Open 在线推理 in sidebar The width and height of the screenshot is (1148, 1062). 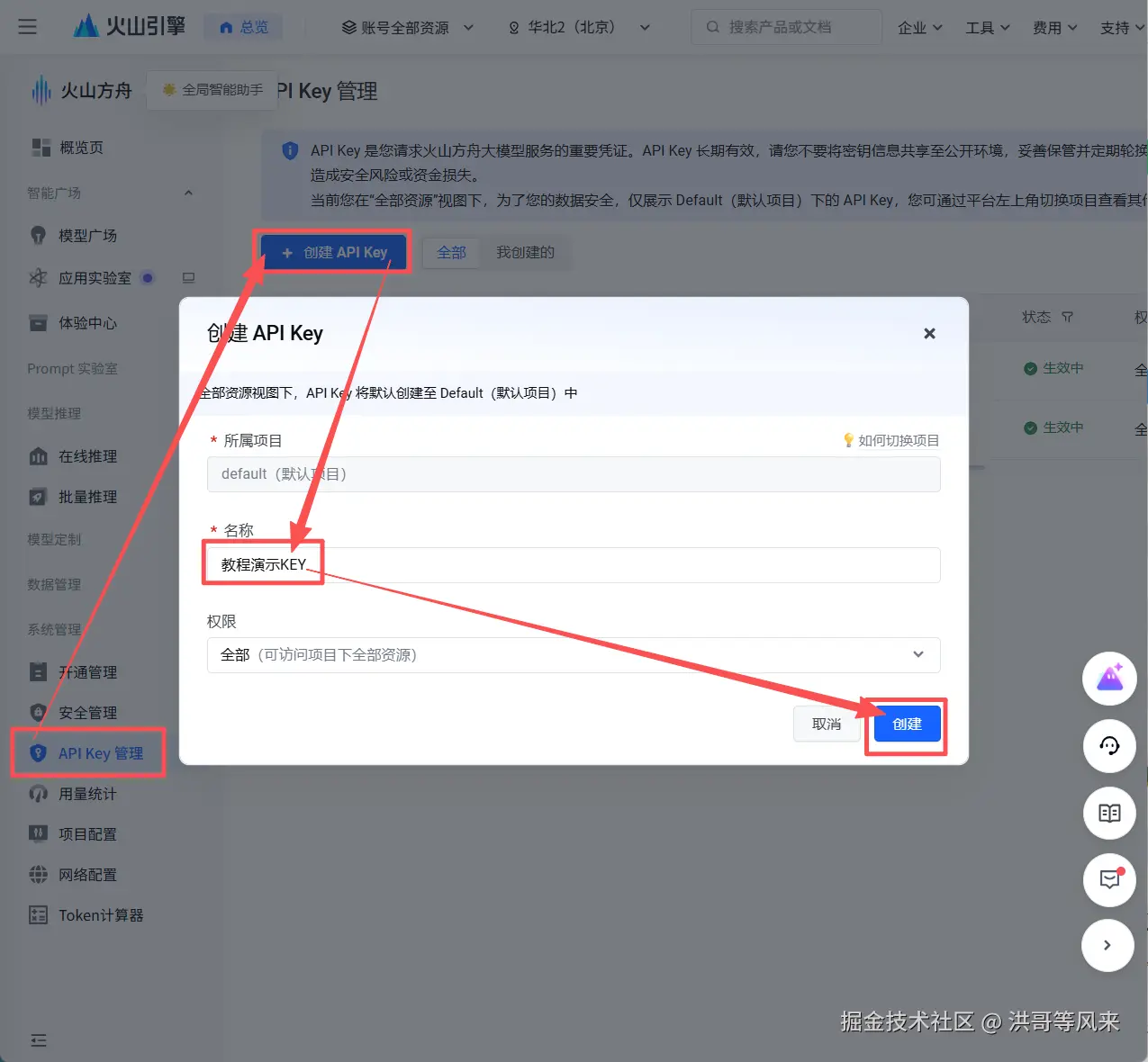click(87, 456)
